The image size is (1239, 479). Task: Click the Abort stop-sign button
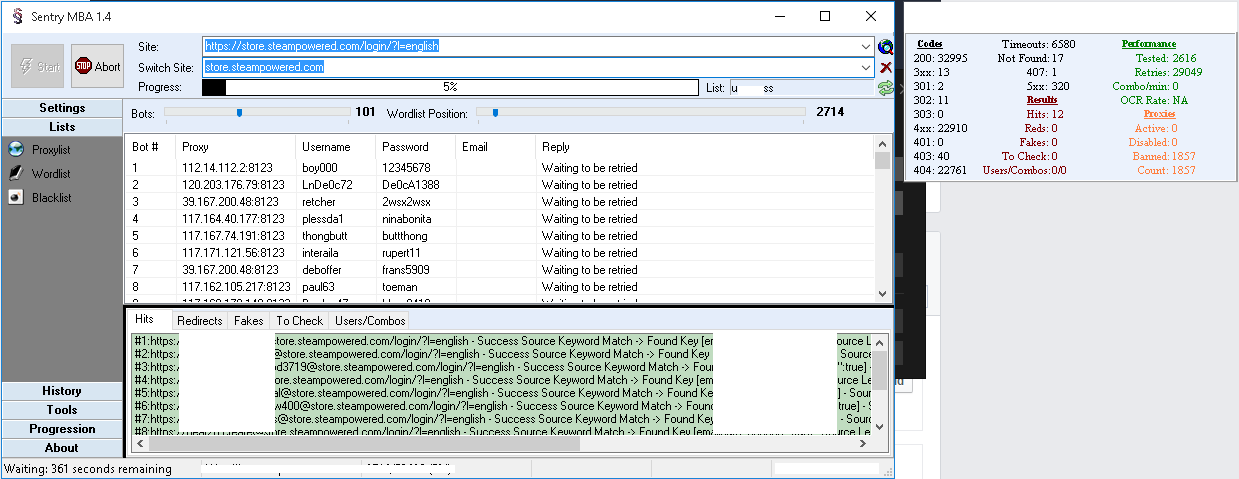click(97, 66)
